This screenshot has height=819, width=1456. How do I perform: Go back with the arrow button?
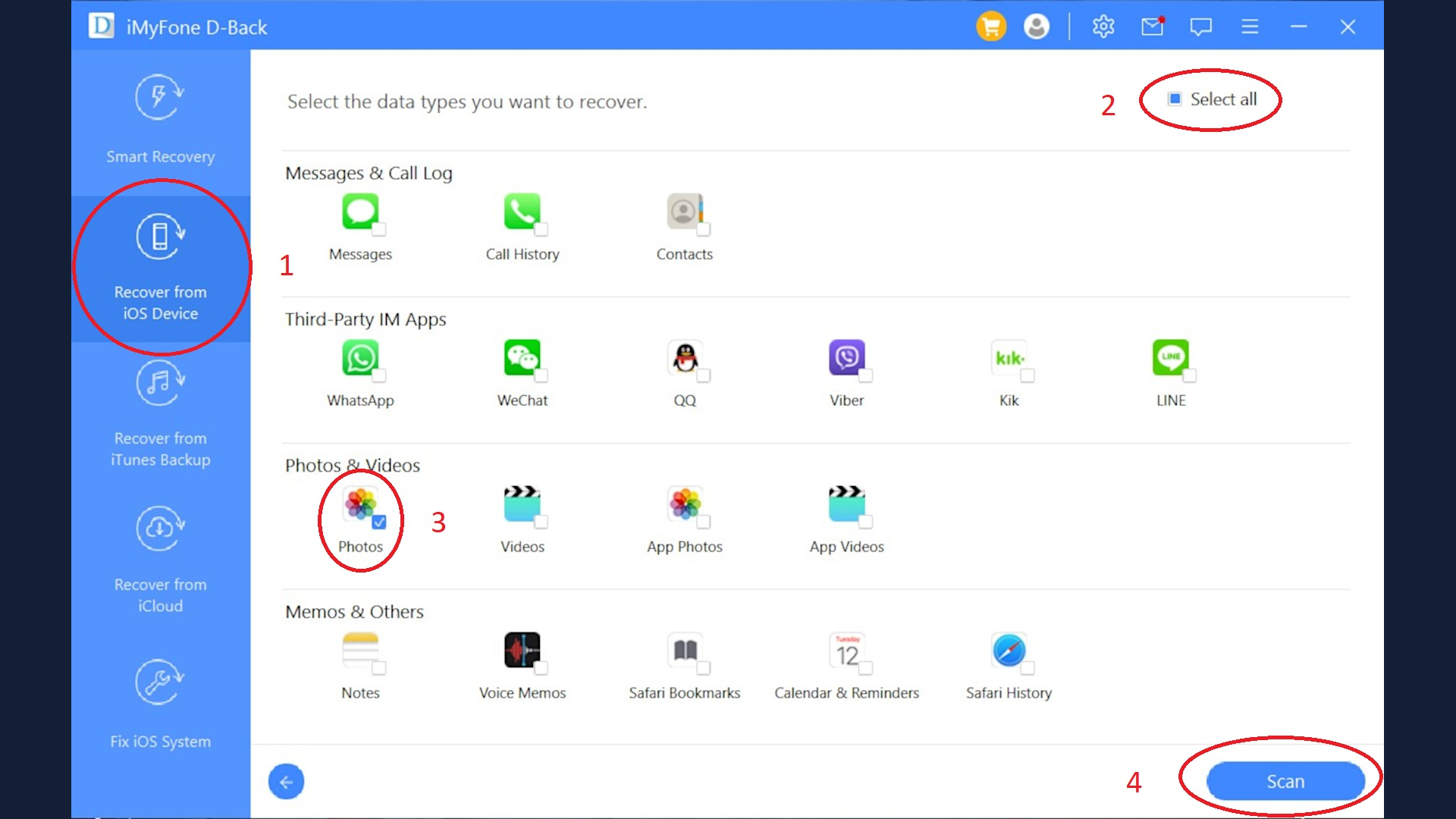(x=286, y=782)
